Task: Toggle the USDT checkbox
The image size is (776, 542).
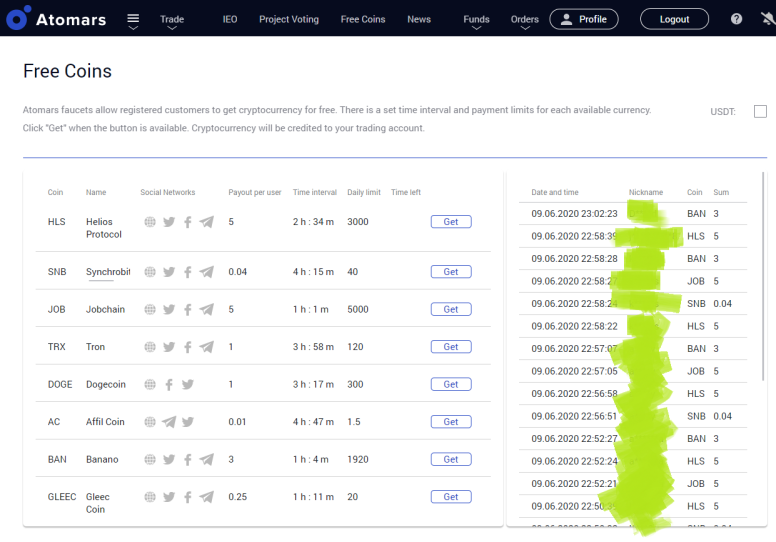Action: coord(760,111)
